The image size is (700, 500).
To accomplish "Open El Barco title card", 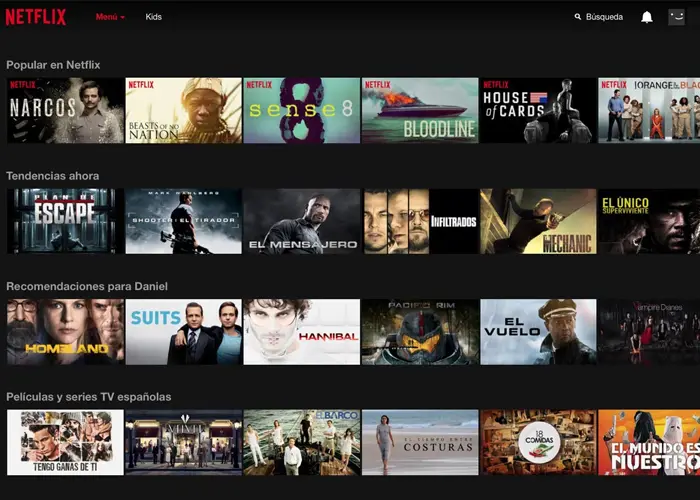I will coord(302,443).
